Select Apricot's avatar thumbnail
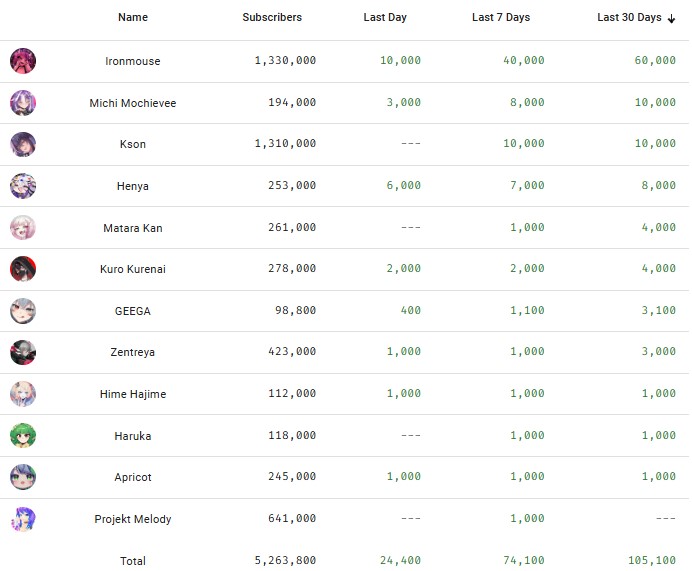This screenshot has height=571, width=692. [x=23, y=477]
